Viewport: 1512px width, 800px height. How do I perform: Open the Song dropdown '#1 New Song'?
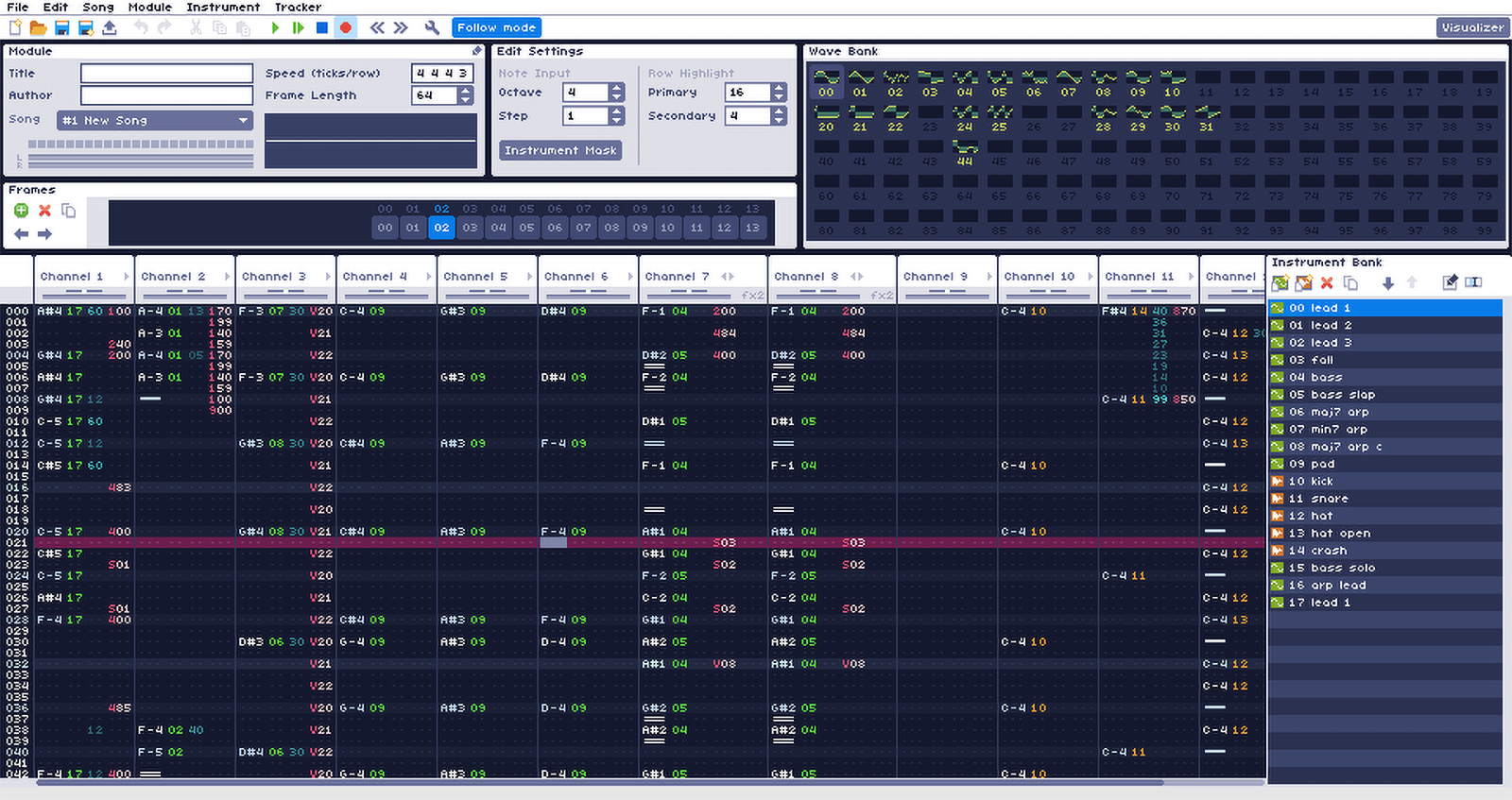click(x=155, y=121)
